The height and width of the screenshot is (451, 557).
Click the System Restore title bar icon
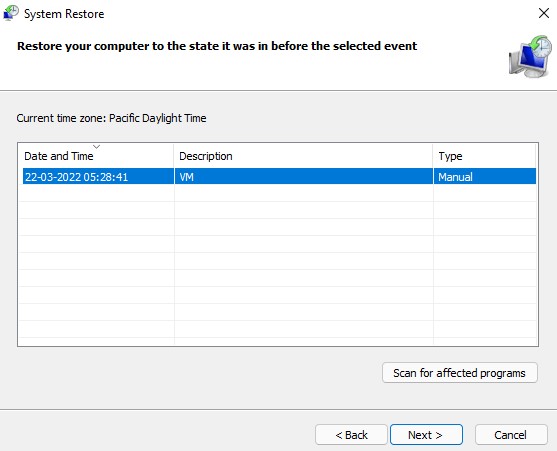11,13
